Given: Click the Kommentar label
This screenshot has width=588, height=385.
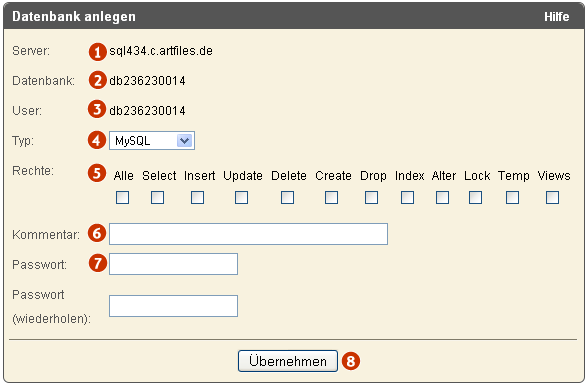Looking at the screenshot, I should pos(46,235).
